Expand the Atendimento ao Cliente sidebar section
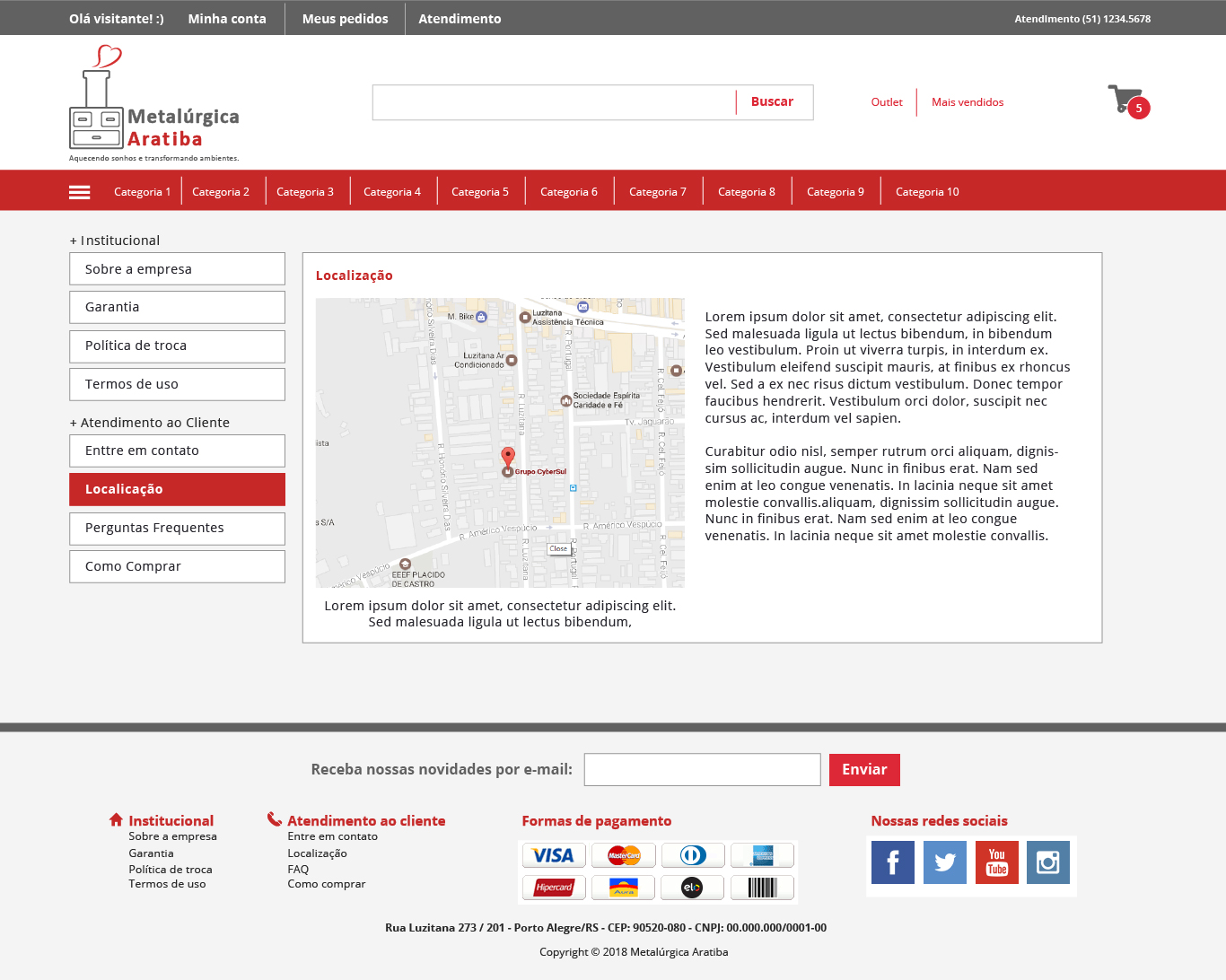Image resolution: width=1226 pixels, height=980 pixels. tap(150, 423)
